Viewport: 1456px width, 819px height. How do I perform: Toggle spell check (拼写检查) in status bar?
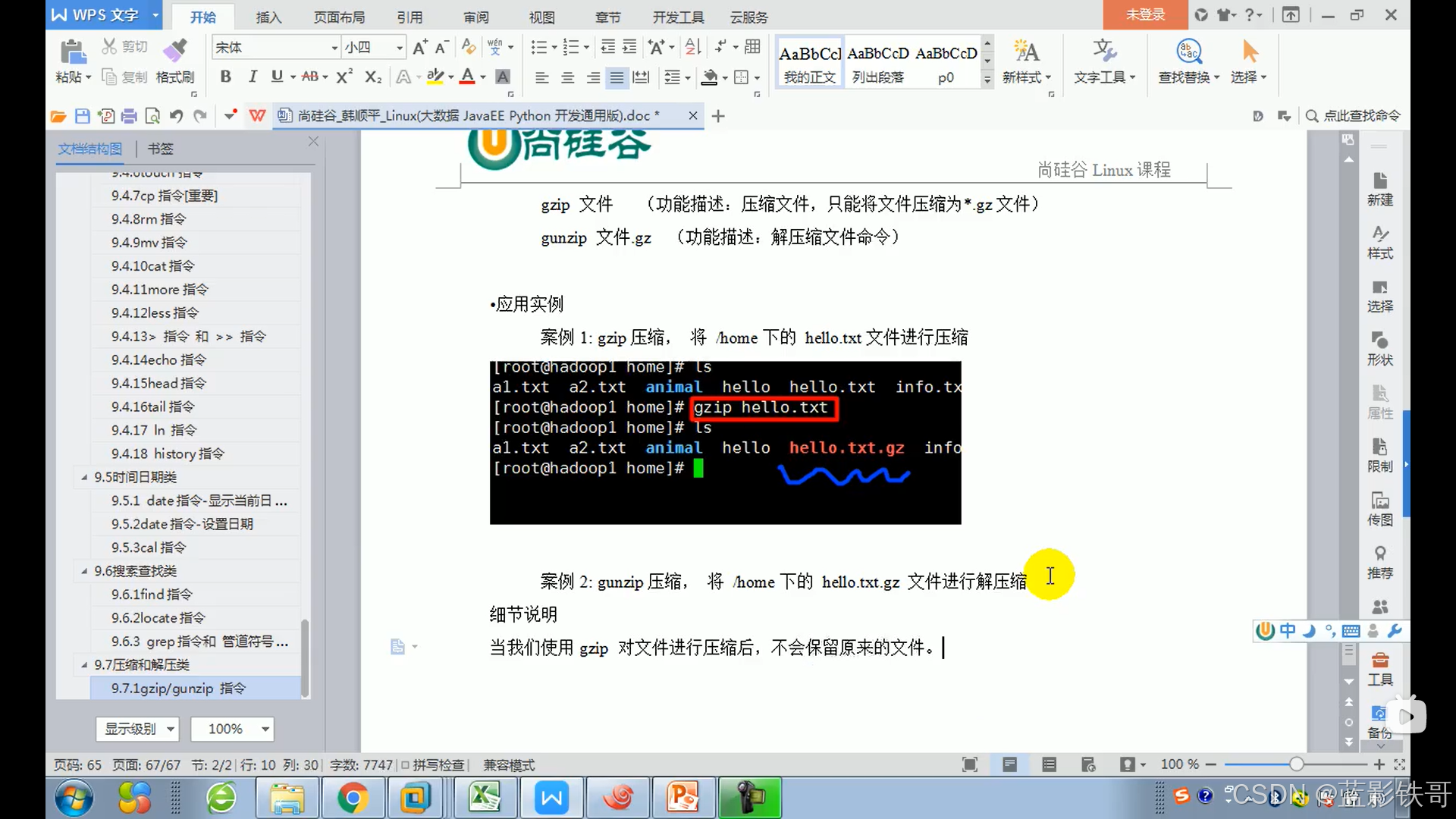(x=433, y=765)
